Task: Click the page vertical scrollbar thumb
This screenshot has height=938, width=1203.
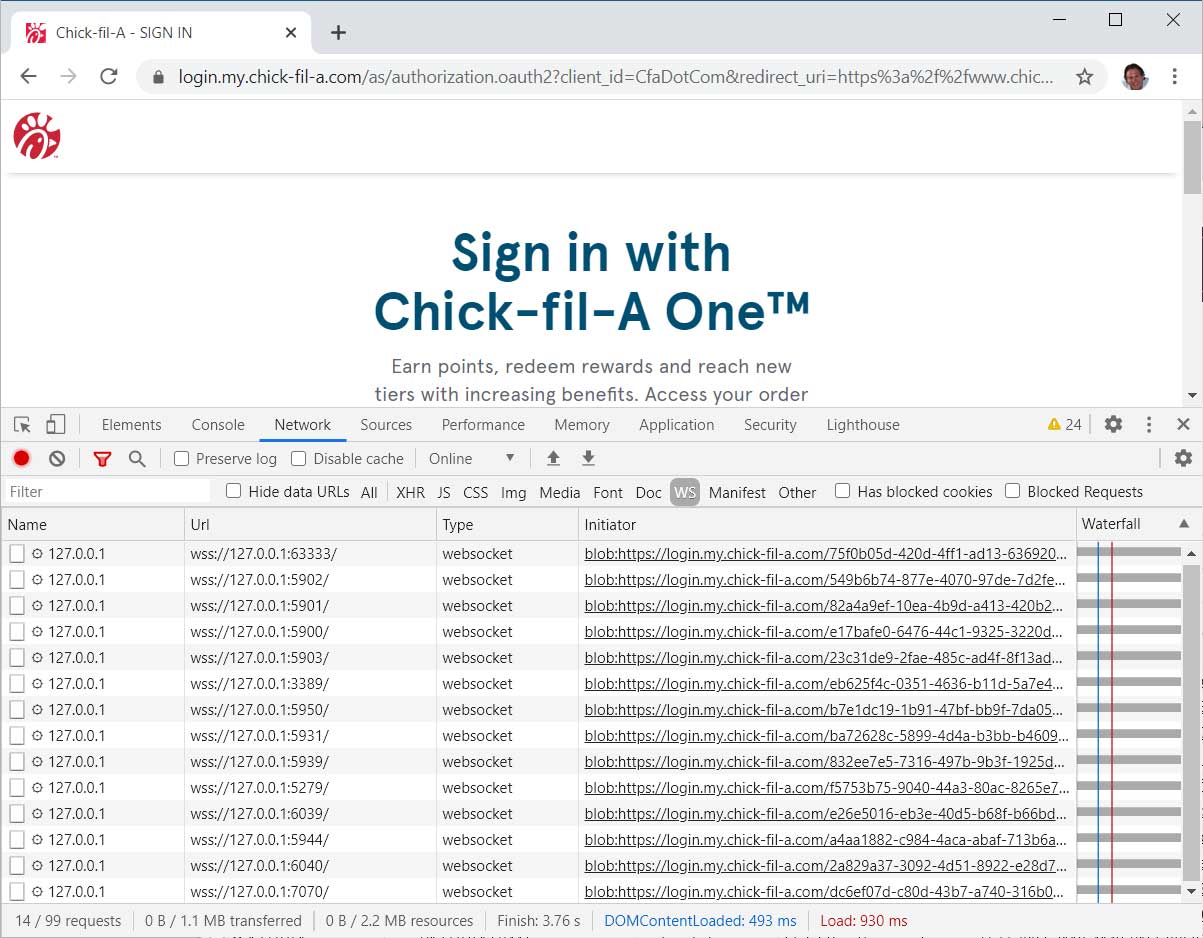Action: (x=1191, y=157)
